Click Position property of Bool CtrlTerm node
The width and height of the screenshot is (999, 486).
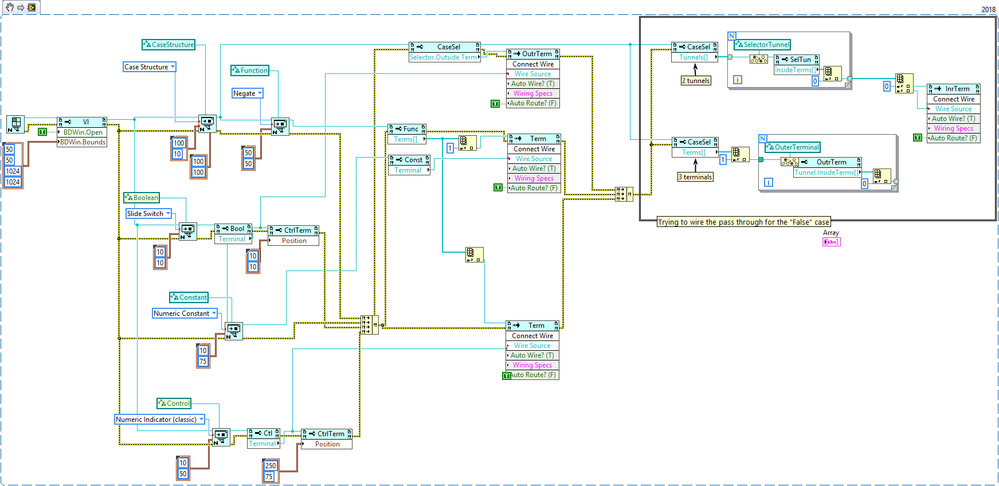pos(294,241)
